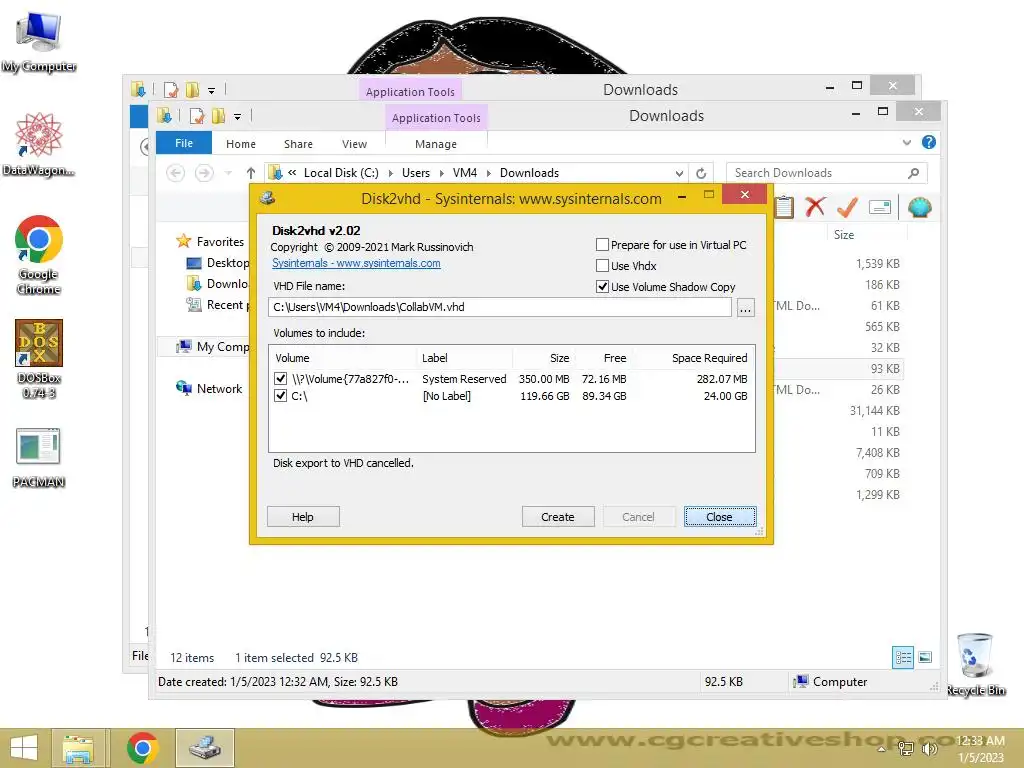1024x768 pixels.
Task: Click the rename icon in Explorer ribbon
Action: (x=880, y=207)
